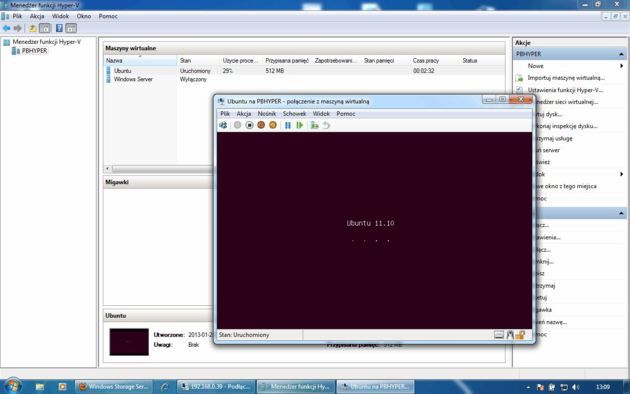630x394 pixels.
Task: Pause the Ubuntu virtual machine
Action: (x=288, y=125)
